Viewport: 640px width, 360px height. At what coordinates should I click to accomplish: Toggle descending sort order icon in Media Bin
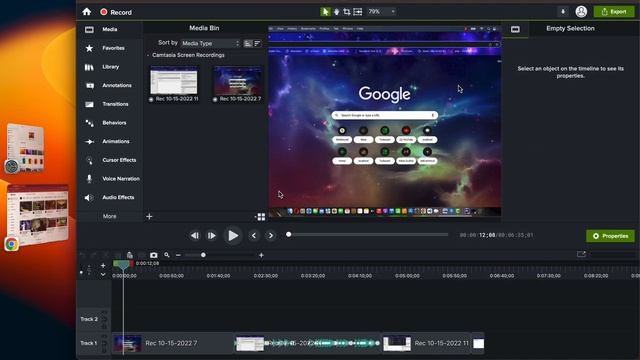click(x=257, y=43)
